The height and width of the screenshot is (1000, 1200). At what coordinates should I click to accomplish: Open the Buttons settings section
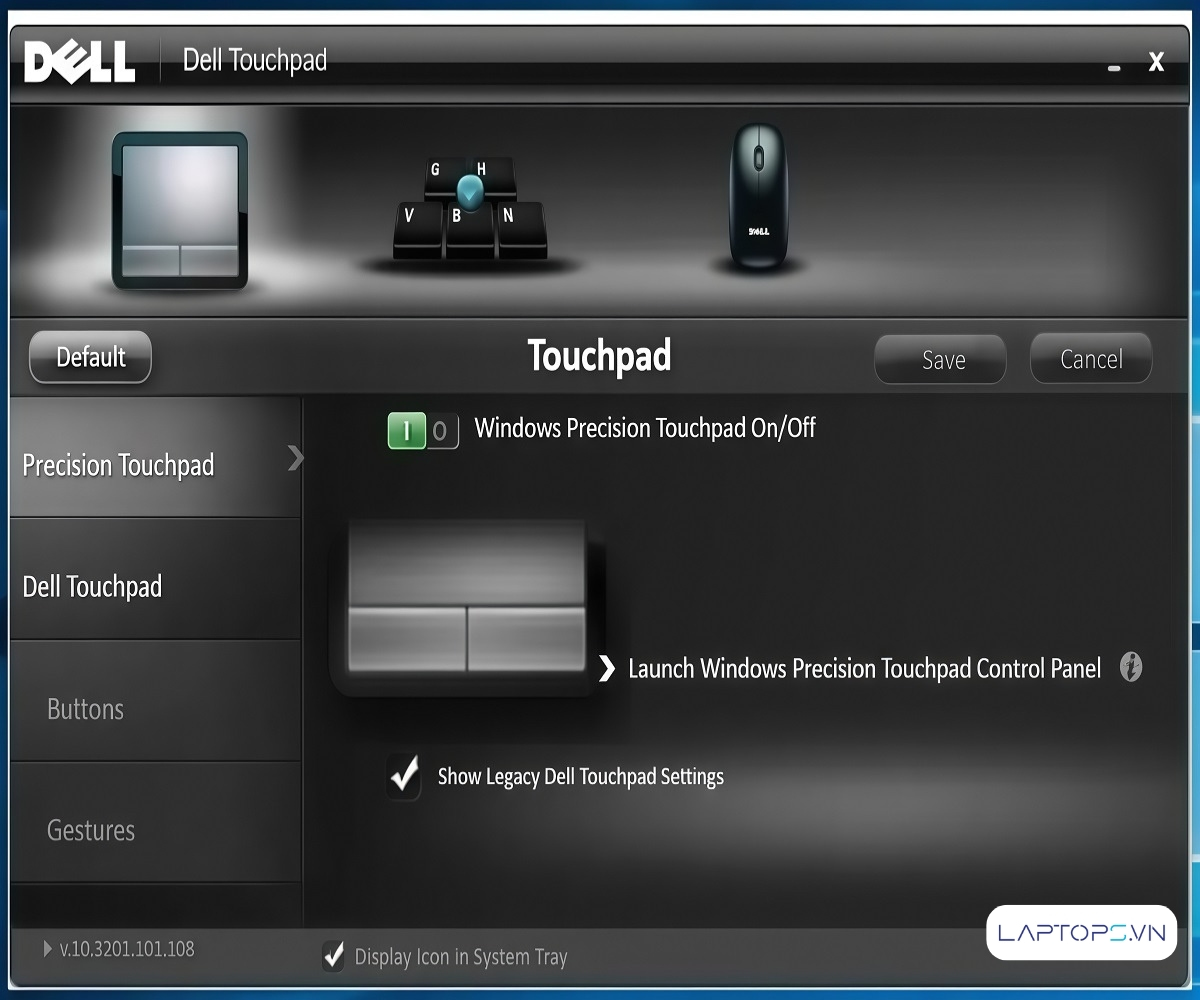(x=86, y=709)
